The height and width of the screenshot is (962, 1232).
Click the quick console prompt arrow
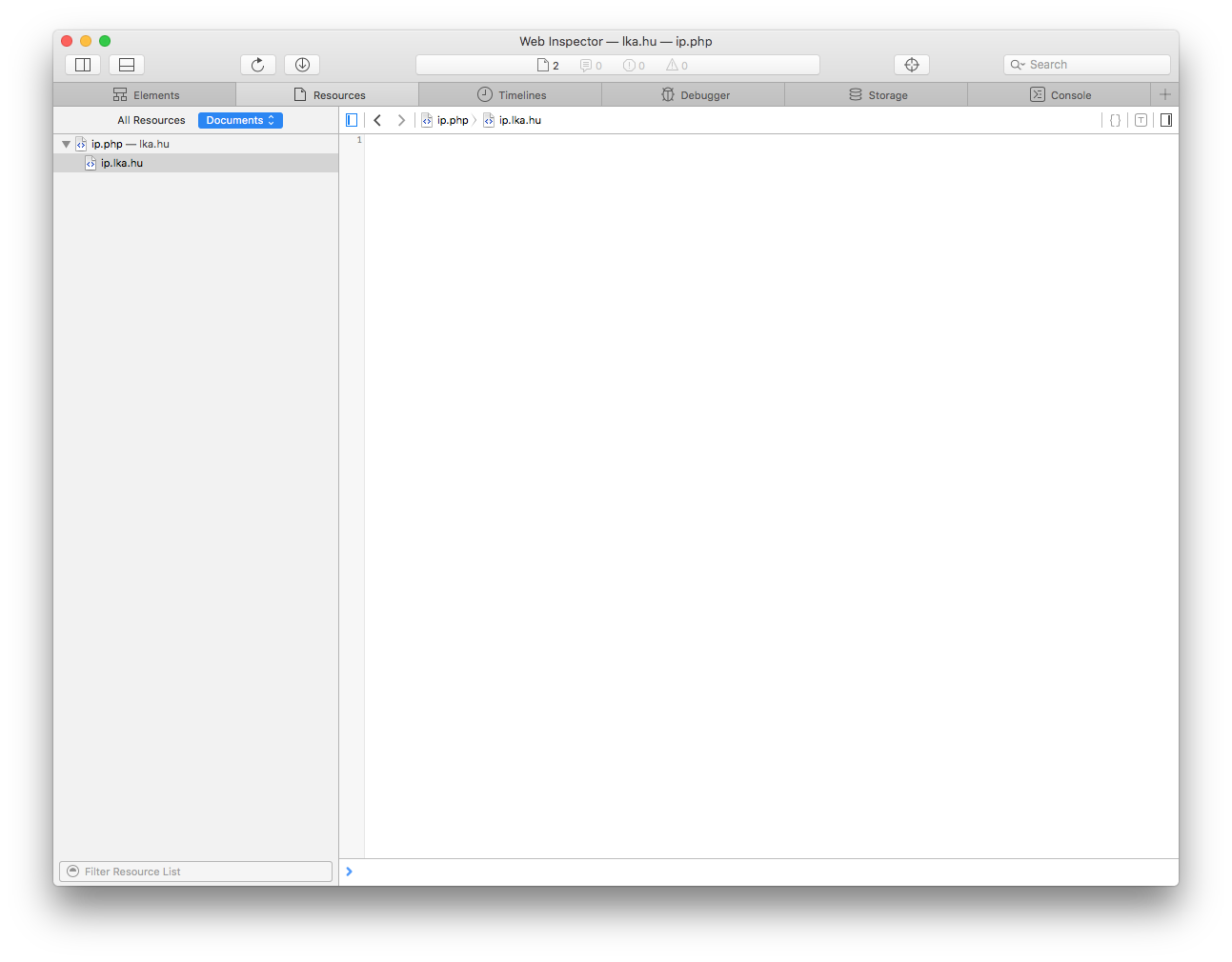coord(350,872)
